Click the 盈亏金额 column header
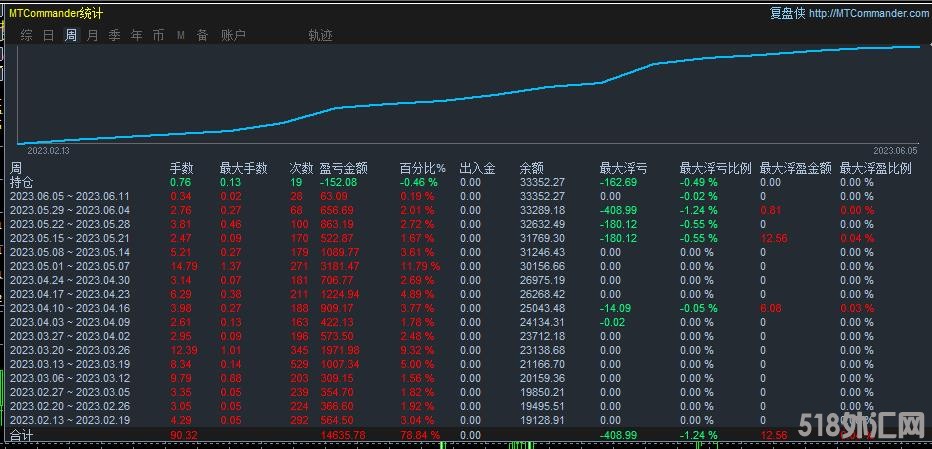The height and width of the screenshot is (449, 932). (343, 169)
